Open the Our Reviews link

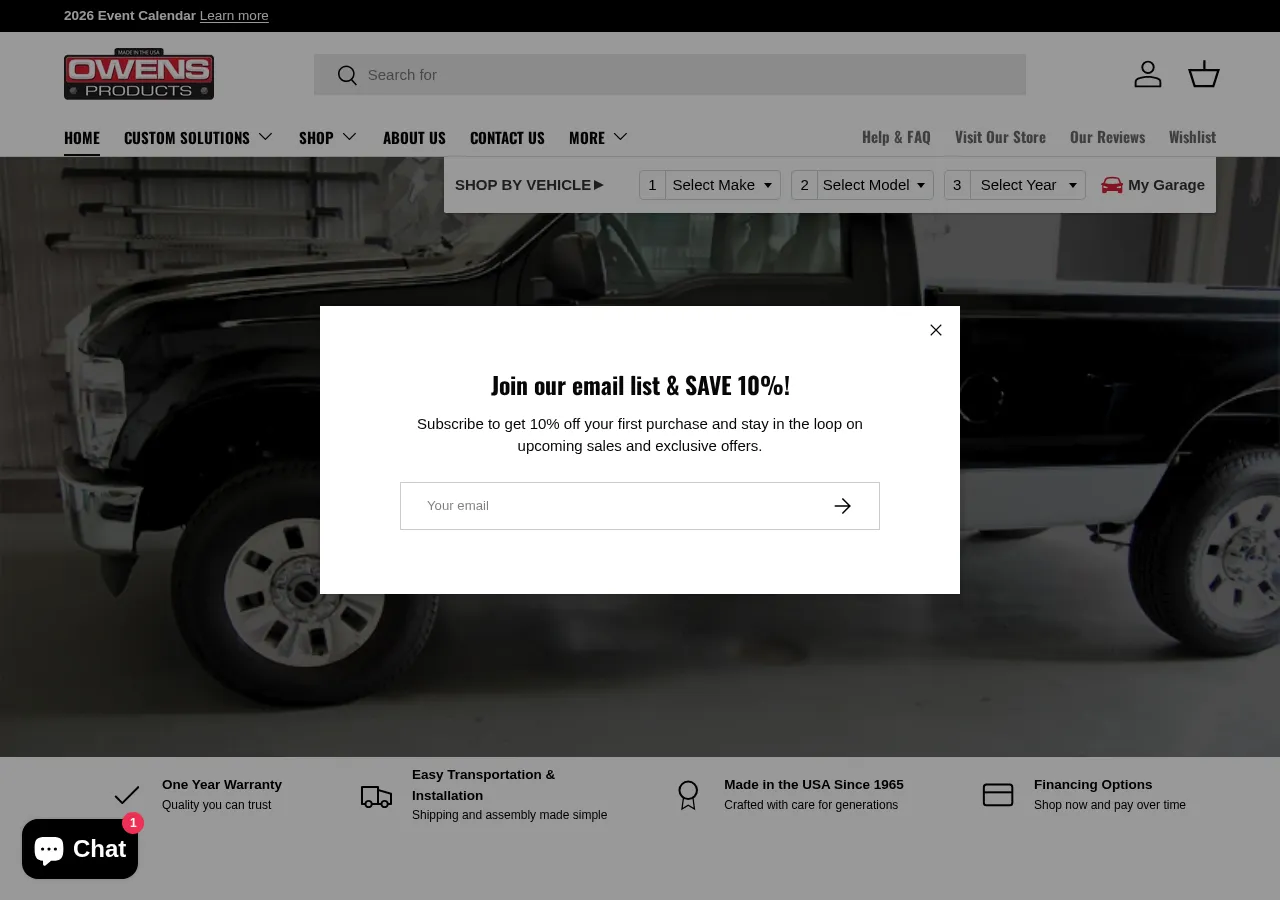pos(1107,137)
